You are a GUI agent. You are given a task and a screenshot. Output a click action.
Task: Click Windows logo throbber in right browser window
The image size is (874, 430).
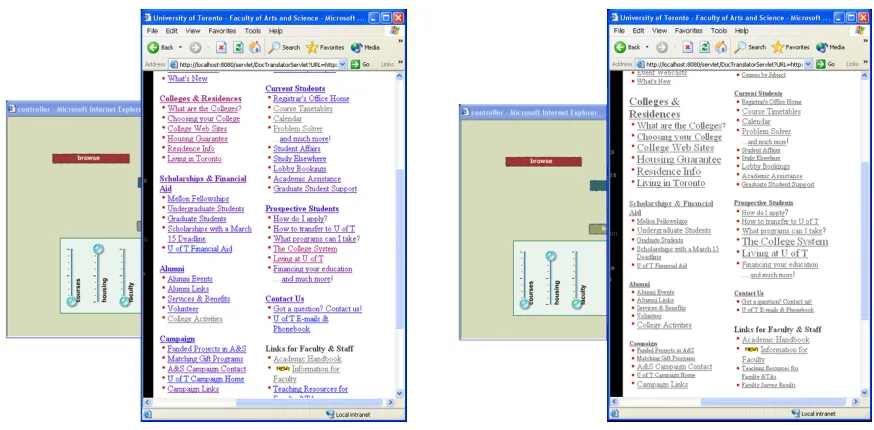pos(861,31)
